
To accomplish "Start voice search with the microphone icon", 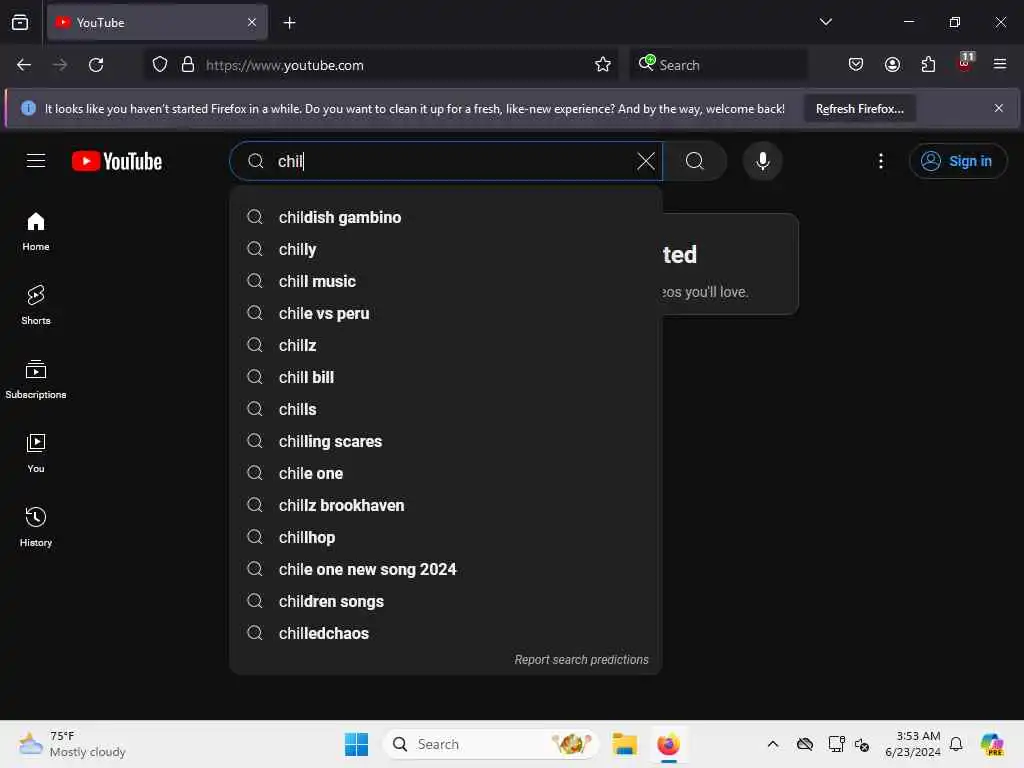I will (762, 161).
